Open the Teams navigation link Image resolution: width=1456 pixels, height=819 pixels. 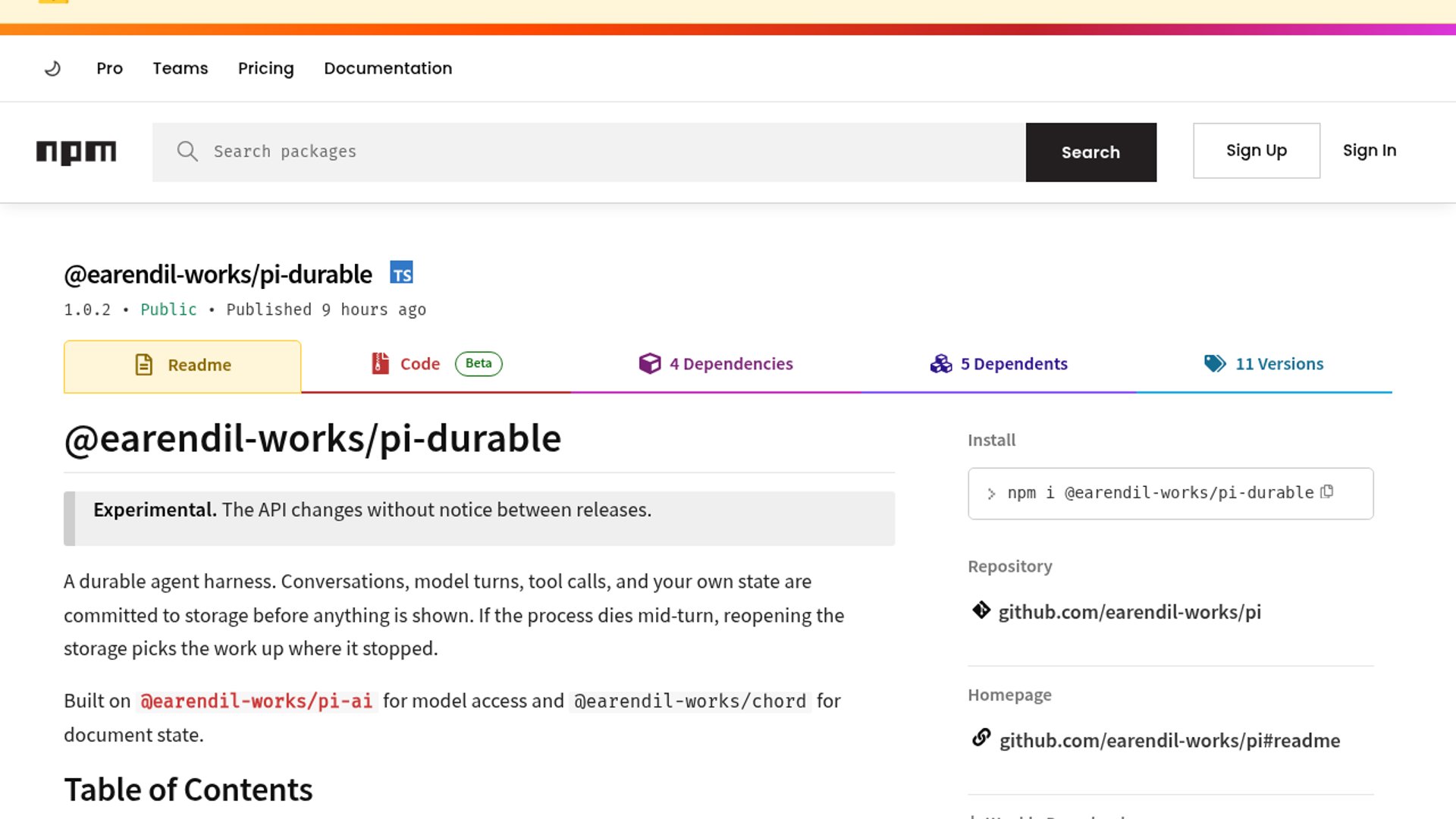pos(180,68)
